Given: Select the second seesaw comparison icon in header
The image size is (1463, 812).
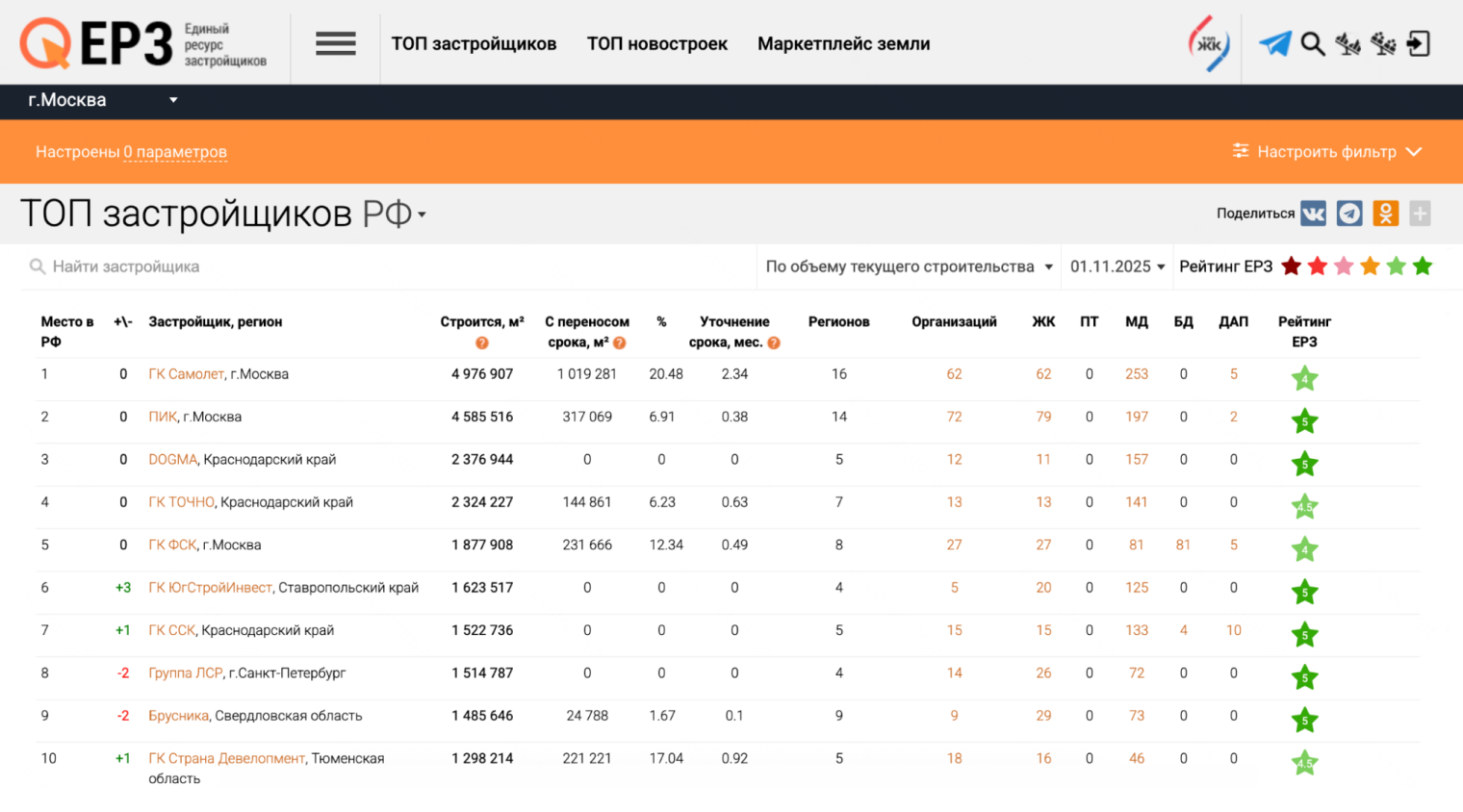Looking at the screenshot, I should coord(1383,43).
